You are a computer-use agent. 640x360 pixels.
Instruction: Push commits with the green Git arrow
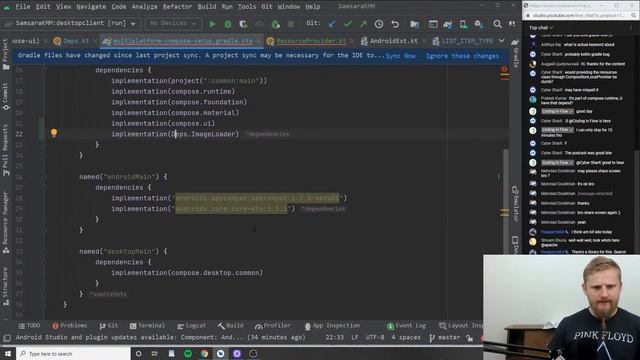(x=363, y=24)
